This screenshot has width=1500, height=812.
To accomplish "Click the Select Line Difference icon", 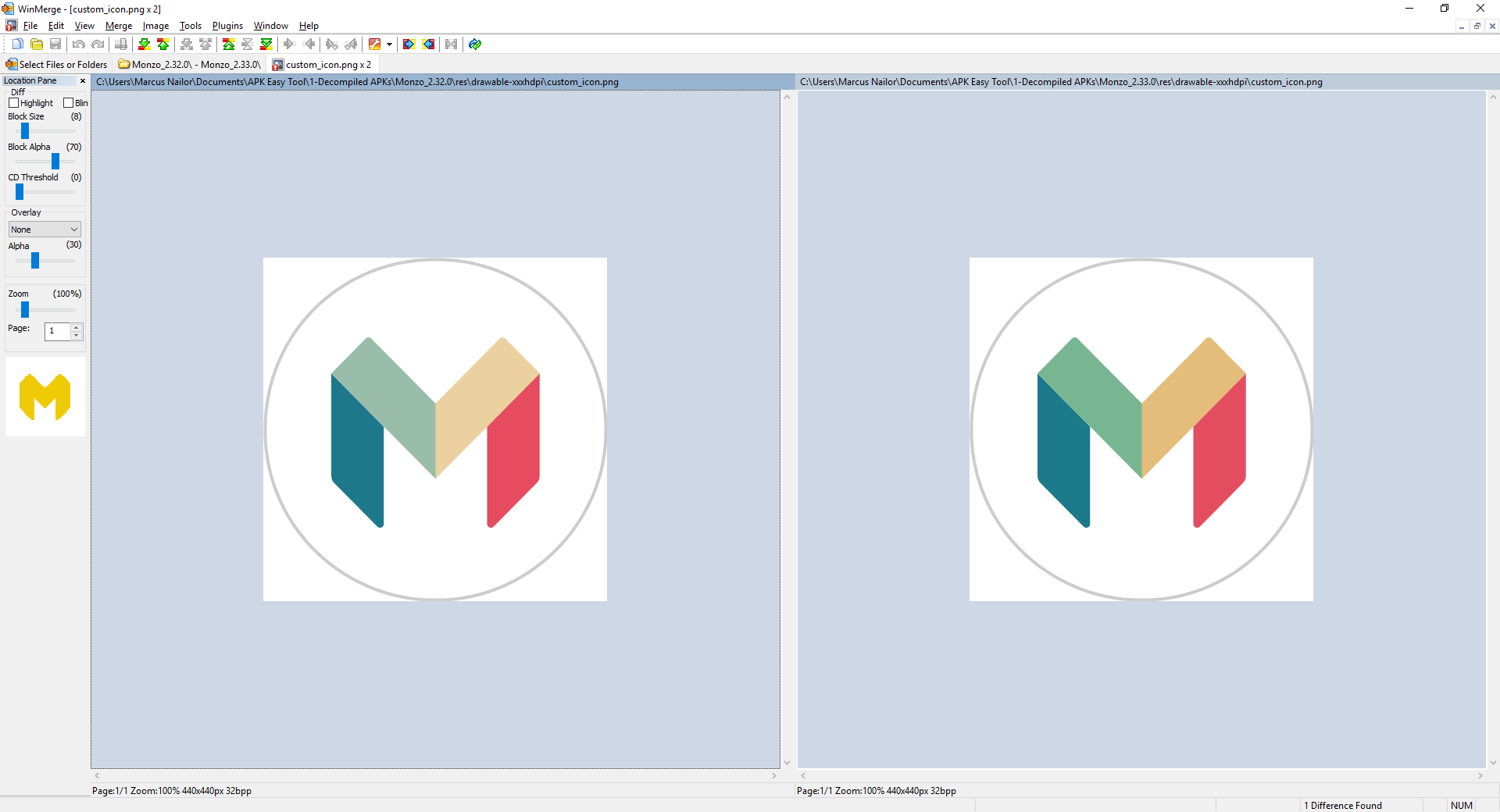I will (x=121, y=45).
